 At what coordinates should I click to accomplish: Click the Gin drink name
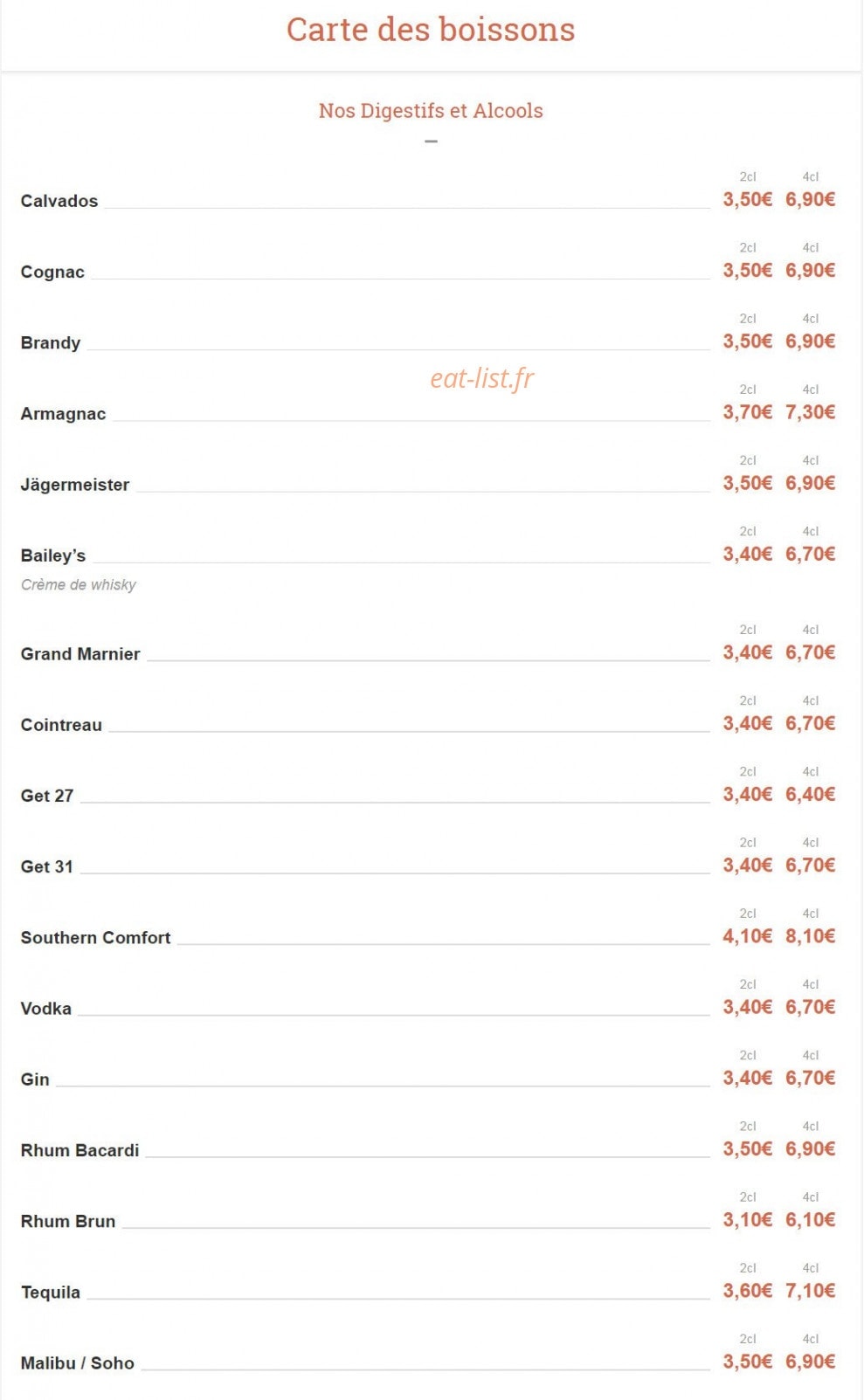click(x=35, y=1079)
